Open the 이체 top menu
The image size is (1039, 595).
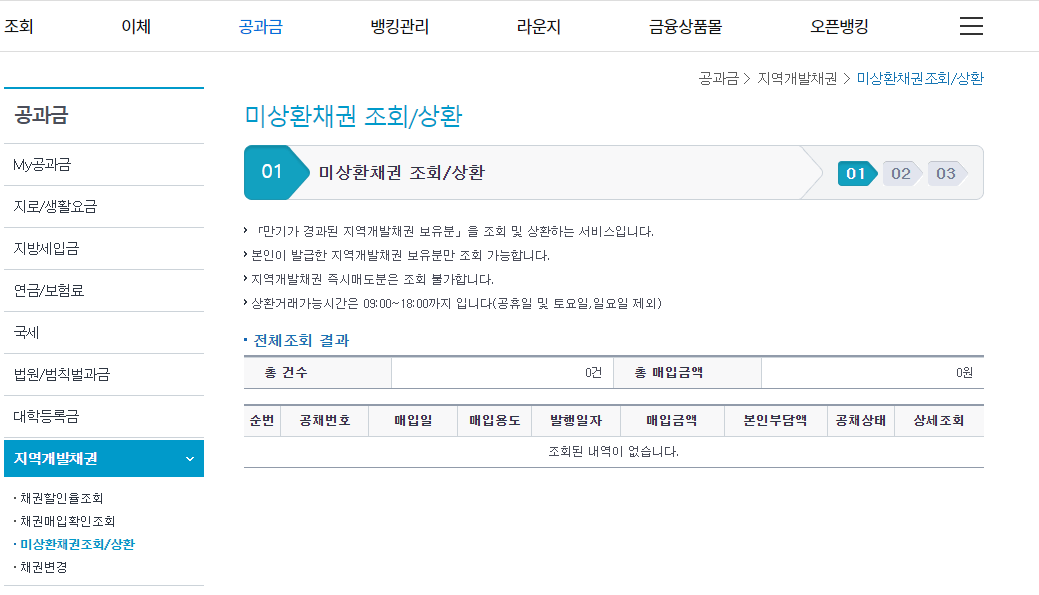[x=136, y=27]
